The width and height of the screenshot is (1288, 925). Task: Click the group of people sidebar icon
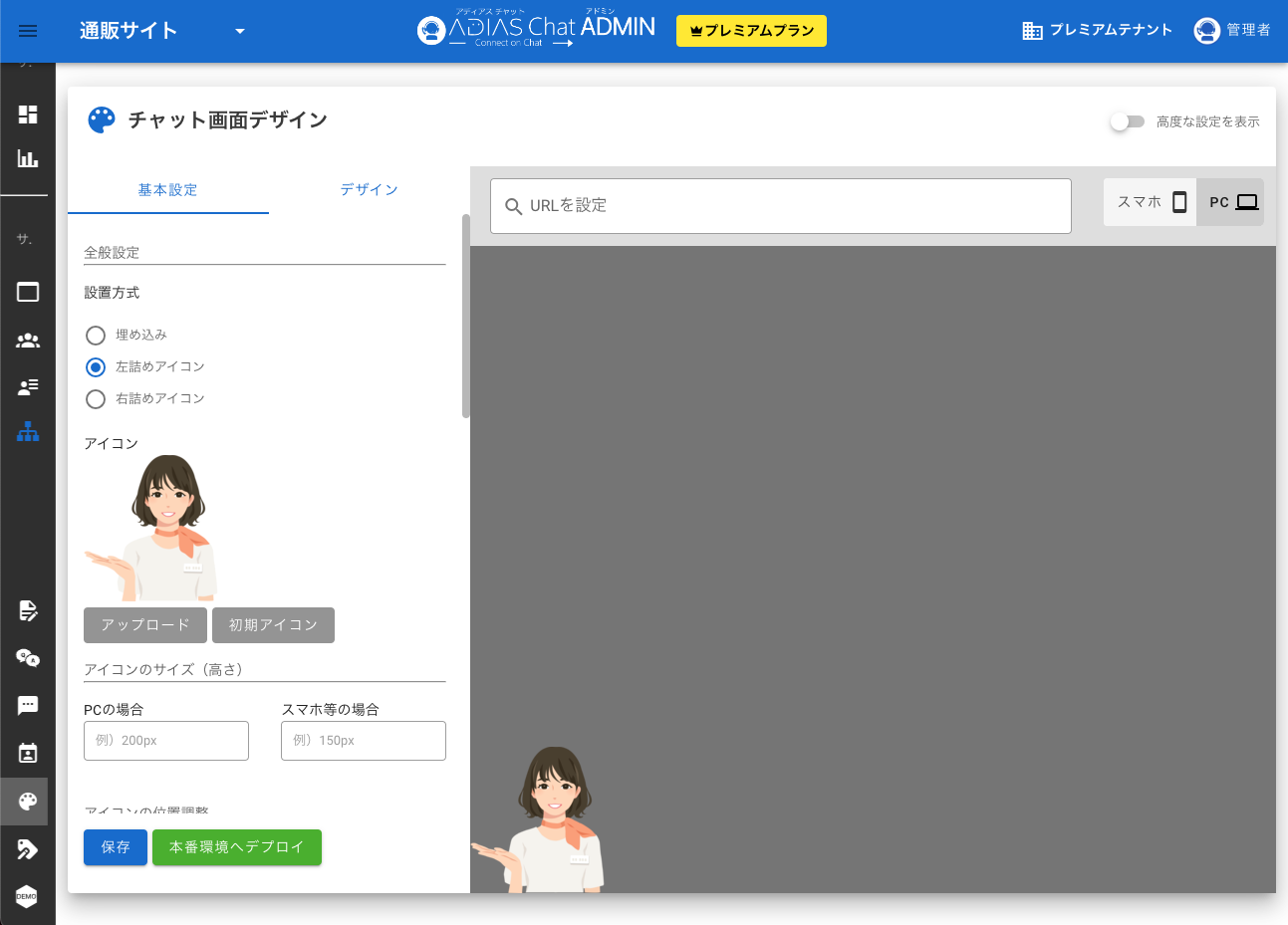pyautogui.click(x=28, y=341)
